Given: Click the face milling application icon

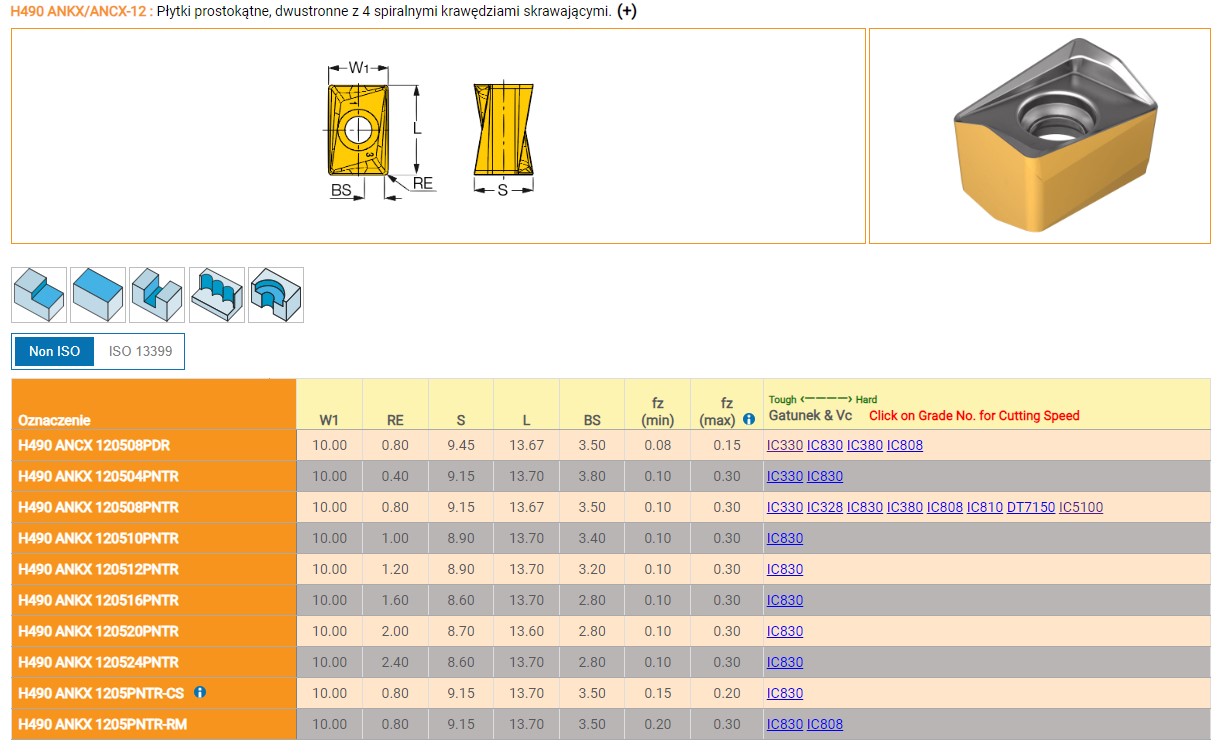Looking at the screenshot, I should point(98,295).
